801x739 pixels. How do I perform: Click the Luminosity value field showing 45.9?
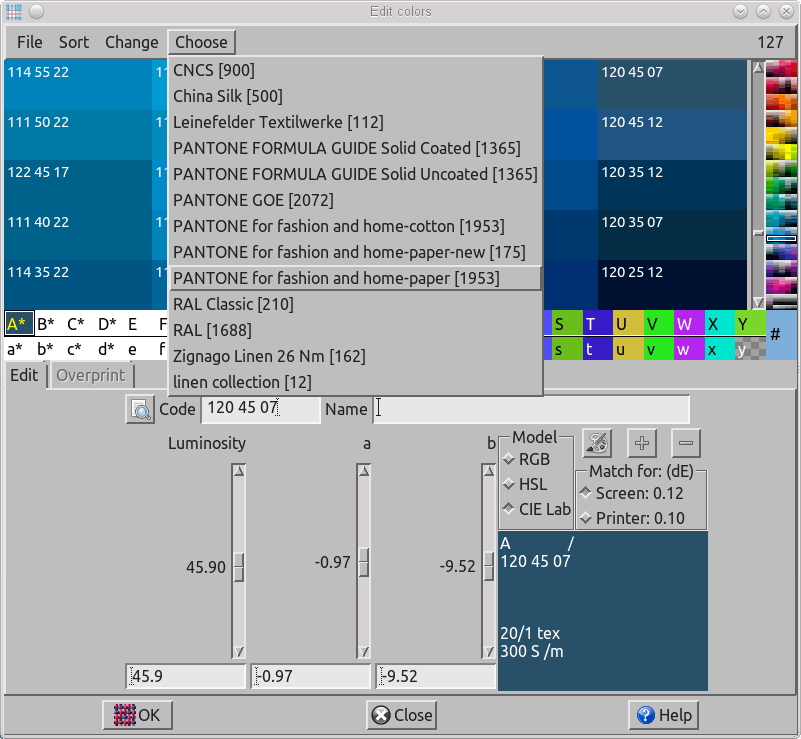pos(185,676)
